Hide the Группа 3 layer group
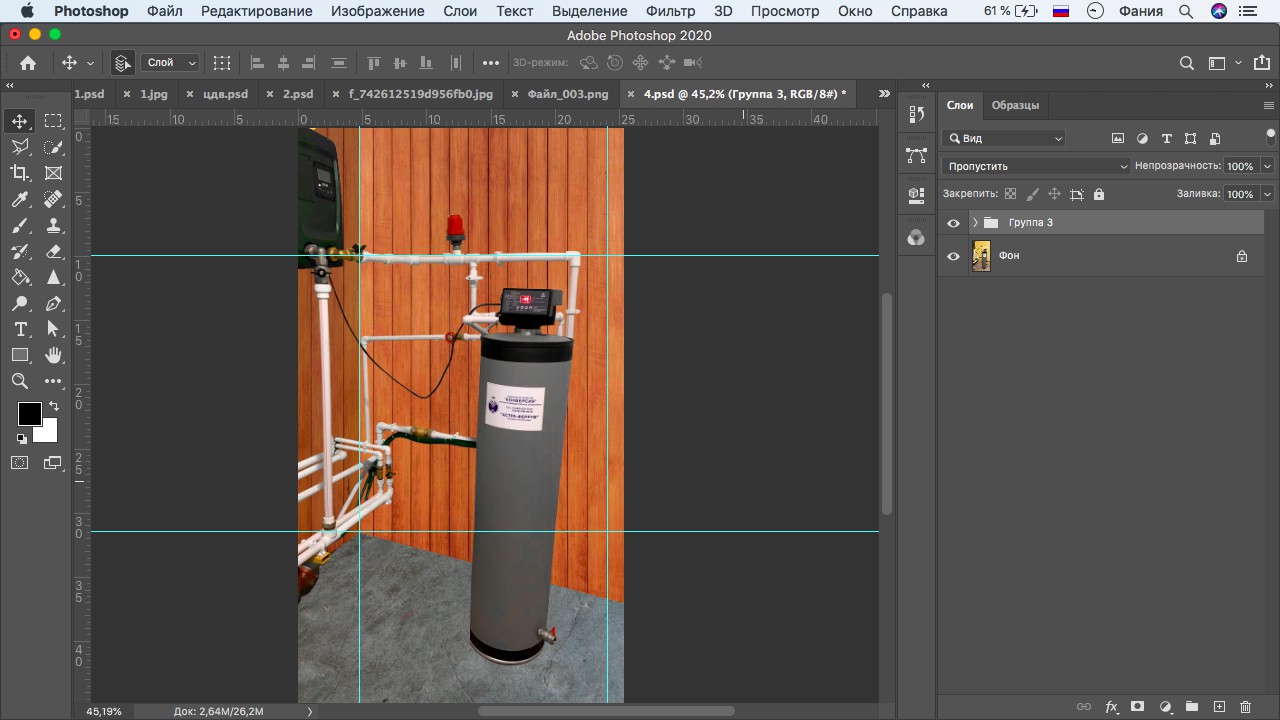The image size is (1280, 720). click(953, 223)
